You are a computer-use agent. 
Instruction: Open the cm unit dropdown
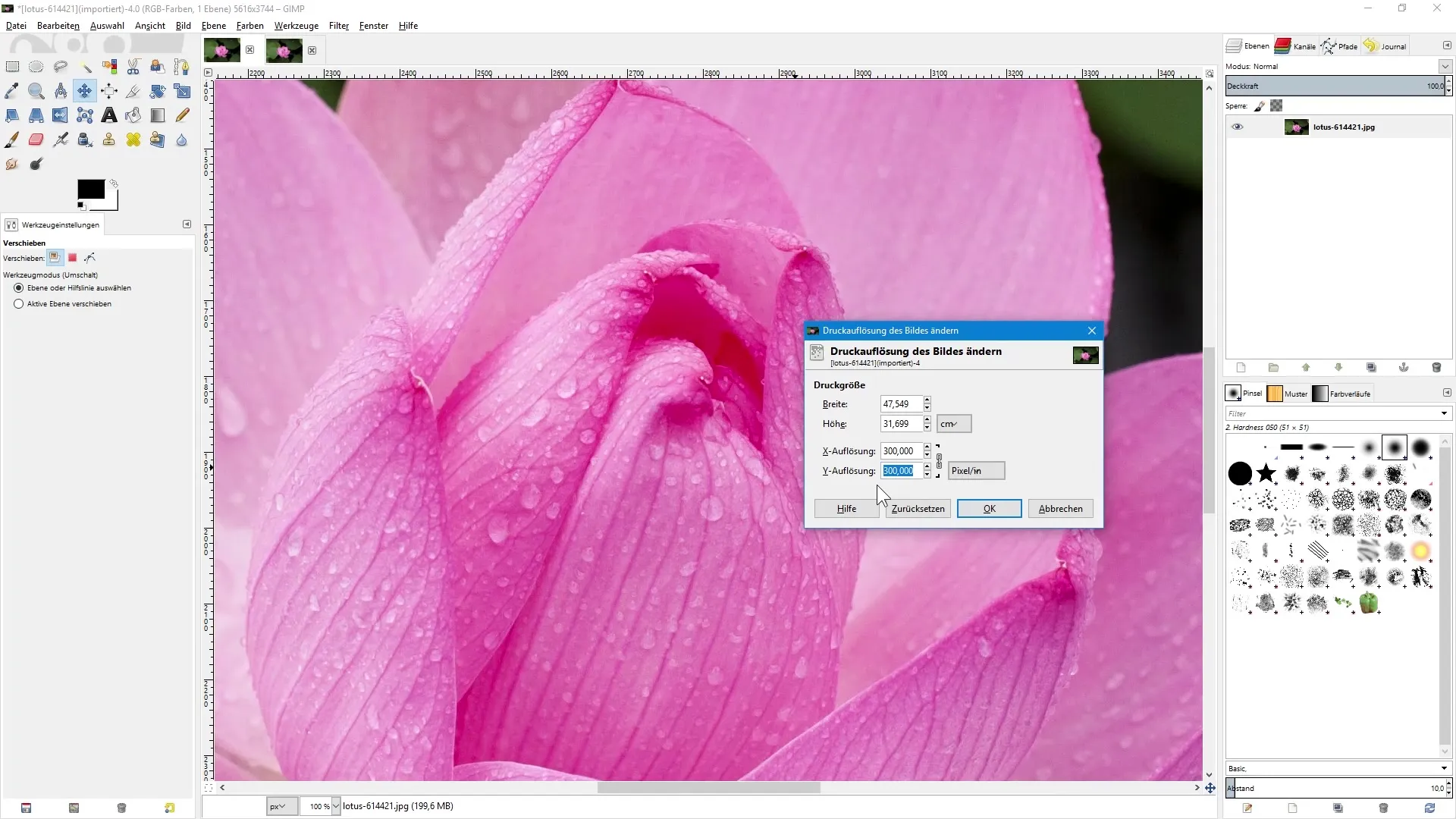tap(953, 424)
